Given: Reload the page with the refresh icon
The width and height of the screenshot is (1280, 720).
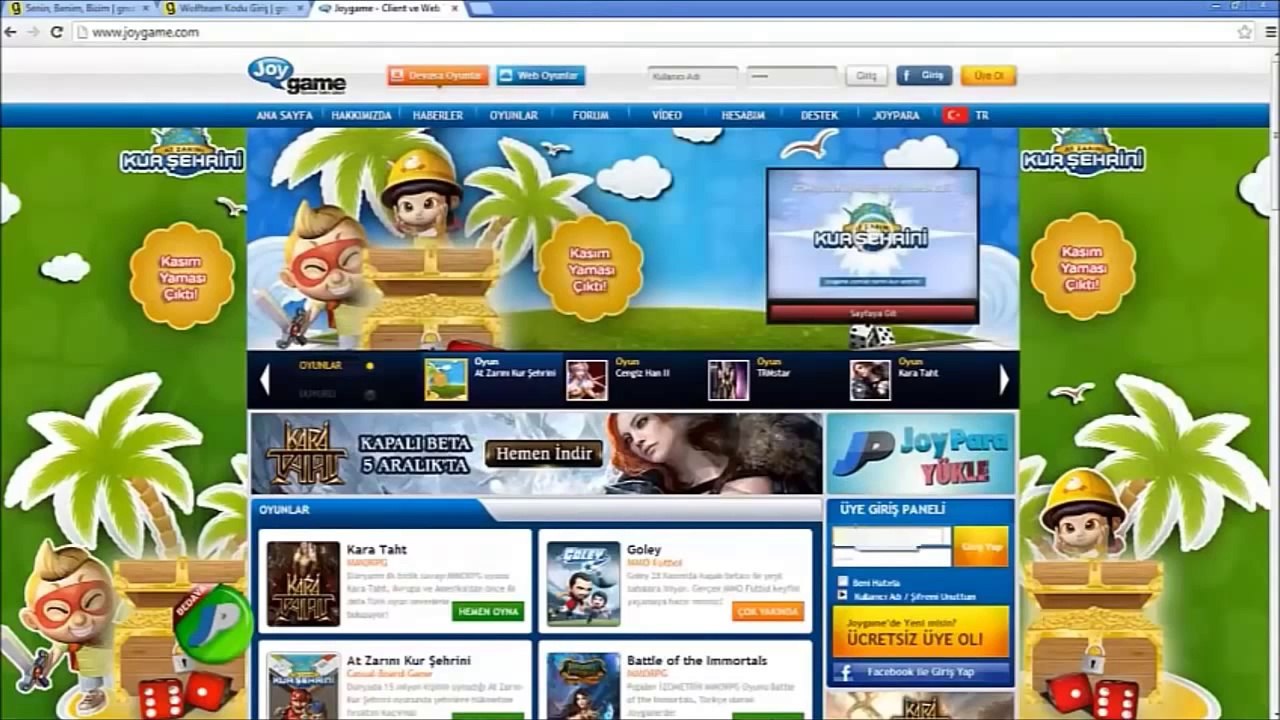Looking at the screenshot, I should point(56,32).
